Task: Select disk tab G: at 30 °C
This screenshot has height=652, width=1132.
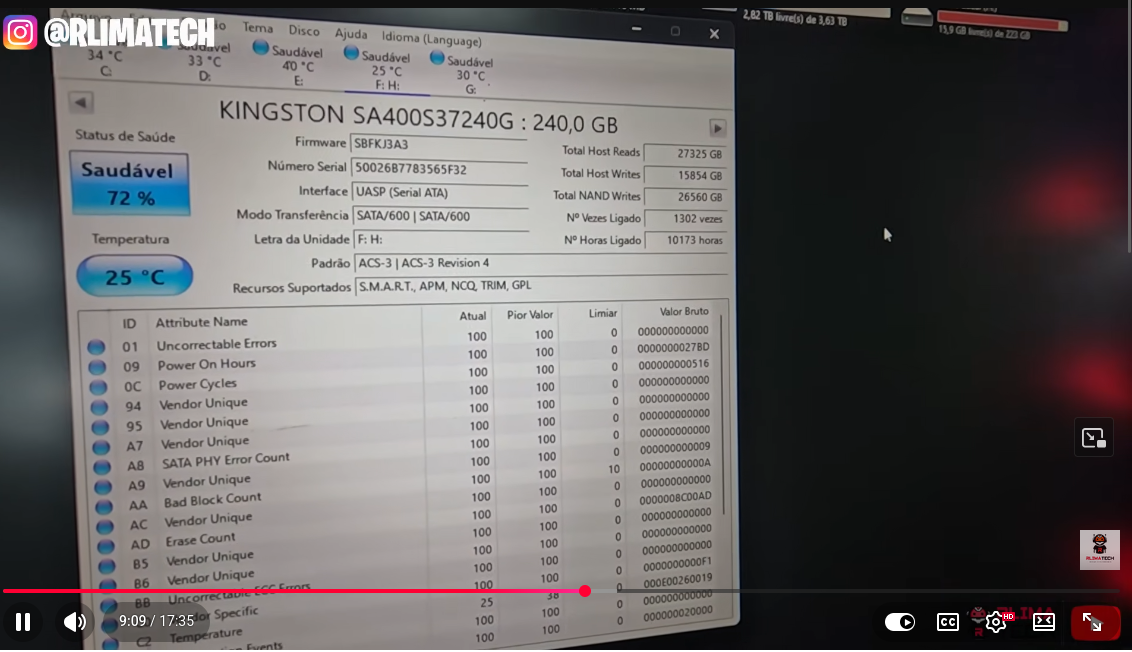Action: pos(462,74)
